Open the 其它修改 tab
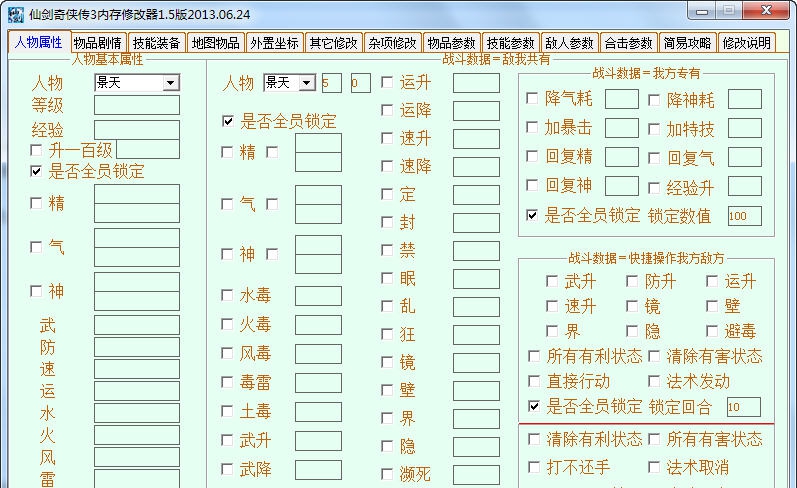The image size is (797, 488). [333, 43]
